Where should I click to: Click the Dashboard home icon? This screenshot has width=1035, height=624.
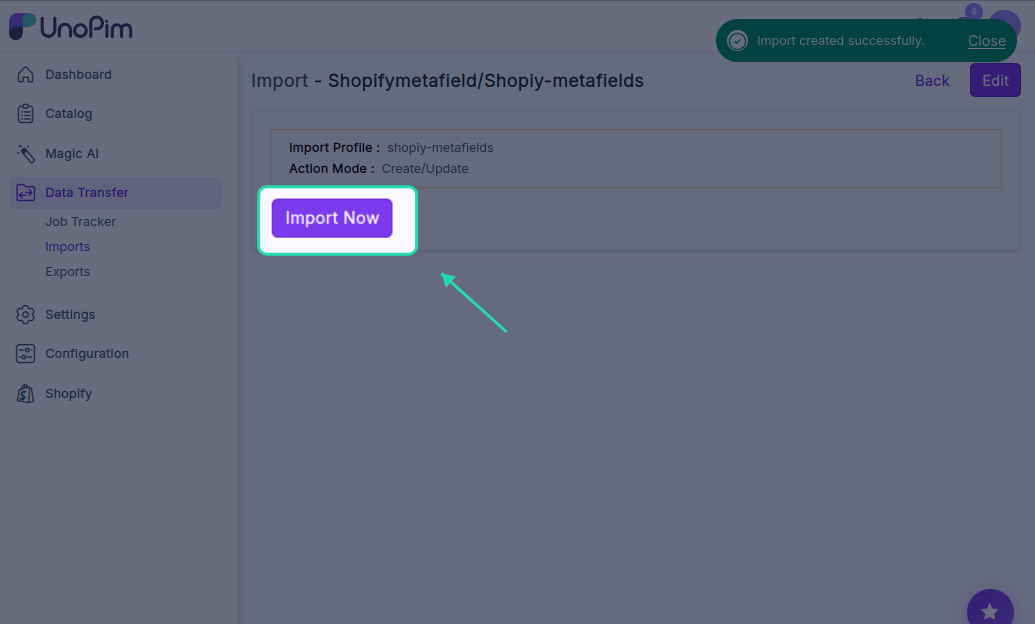click(25, 75)
